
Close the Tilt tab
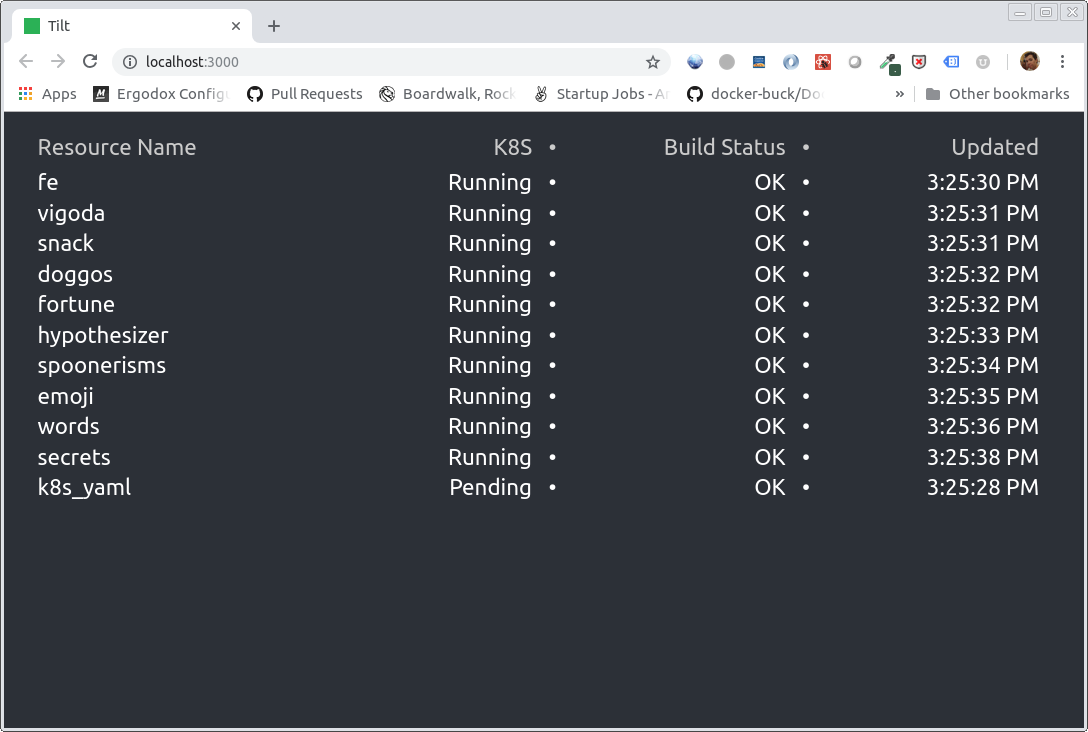236,26
